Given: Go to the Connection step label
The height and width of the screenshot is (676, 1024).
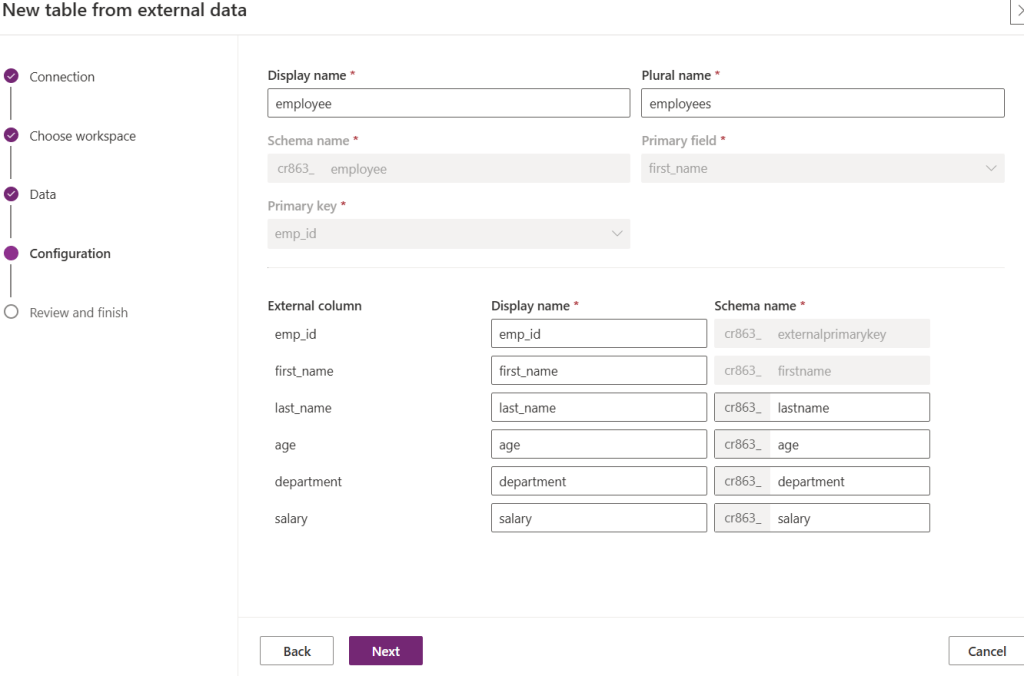Looking at the screenshot, I should 62,77.
